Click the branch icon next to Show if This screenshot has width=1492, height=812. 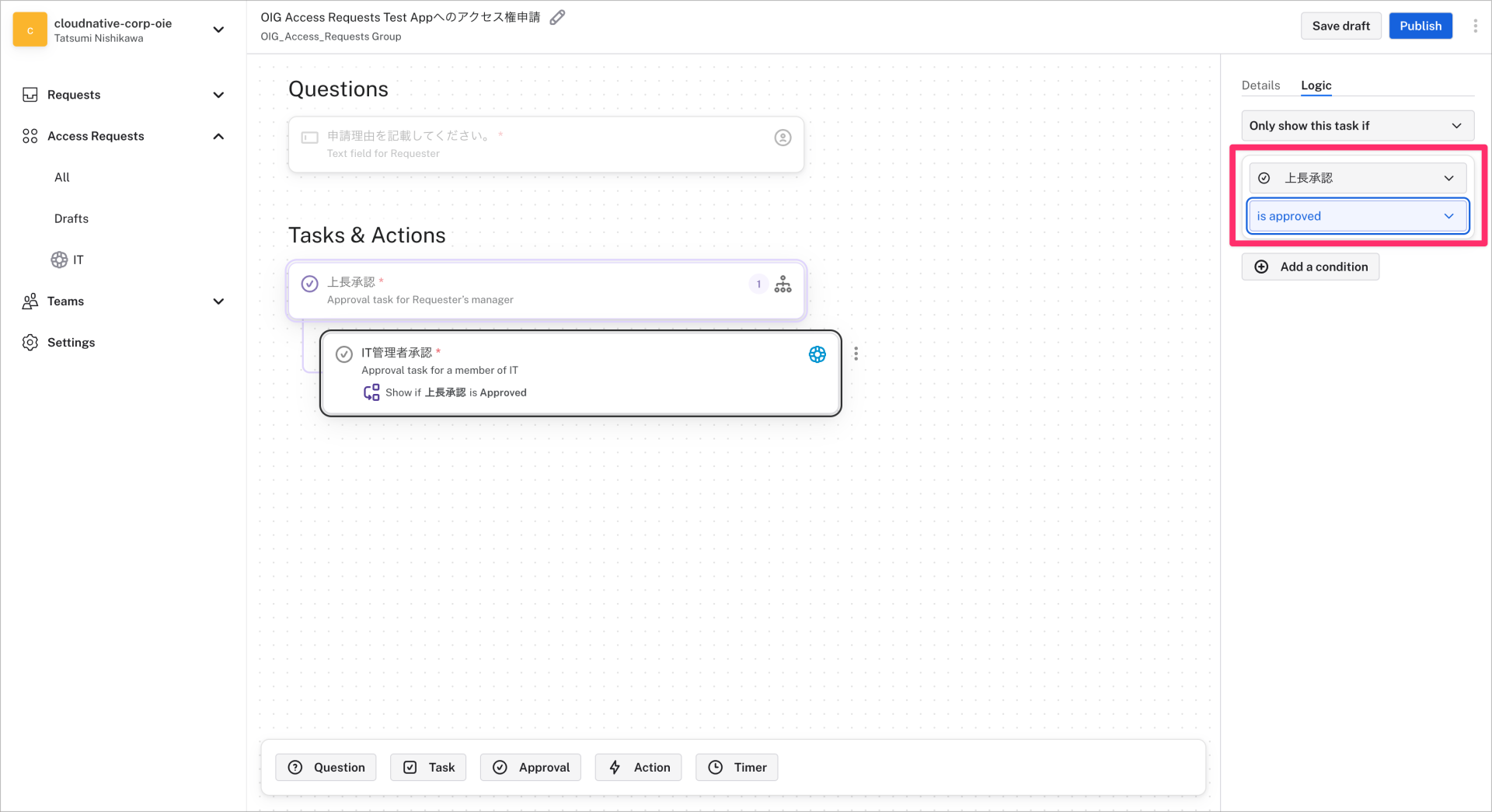[x=371, y=392]
